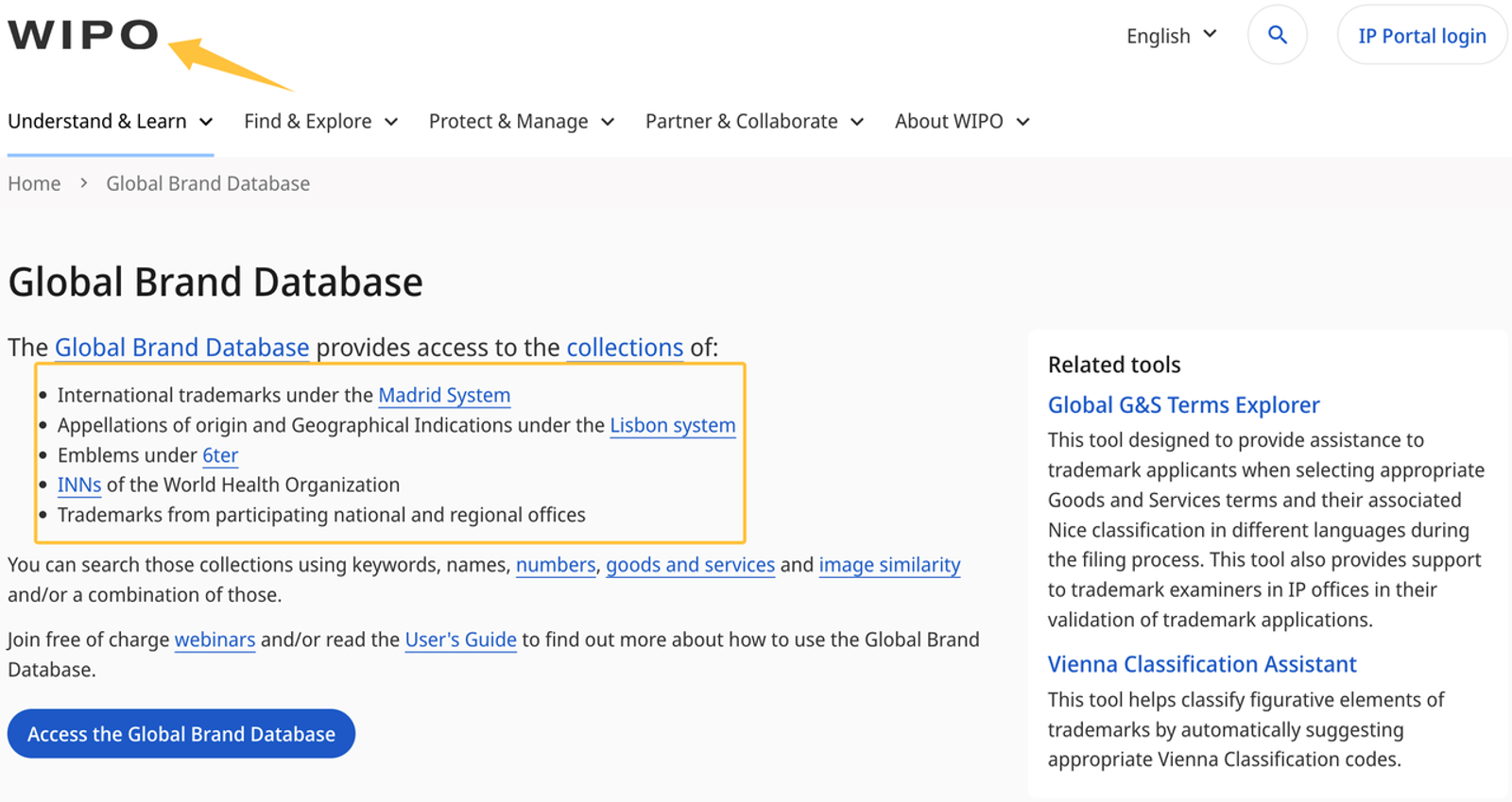
Task: Follow the Global Brand Database inline link
Action: point(181,348)
